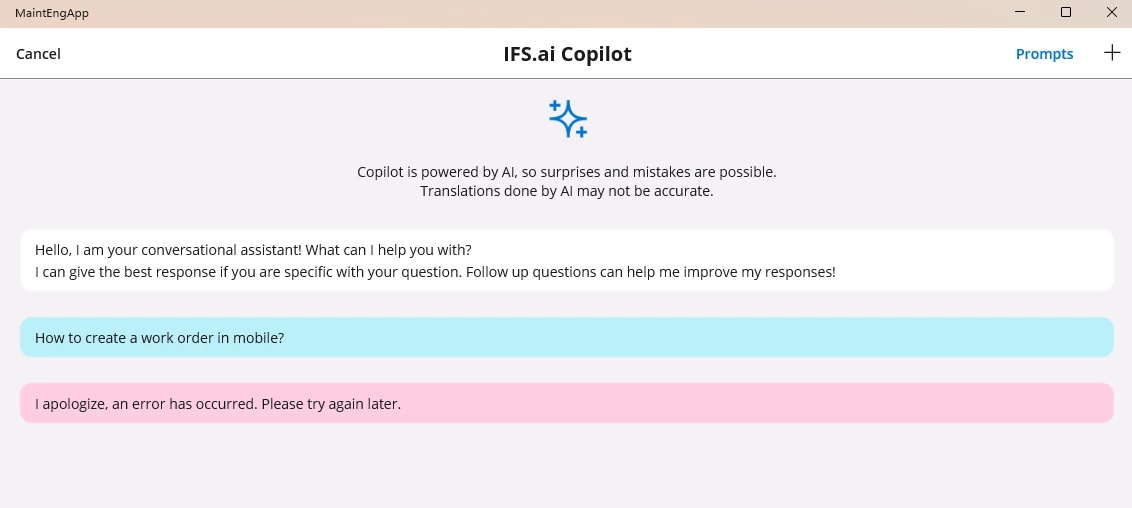Click the gap between the greeting and question bubbles

pos(566,304)
